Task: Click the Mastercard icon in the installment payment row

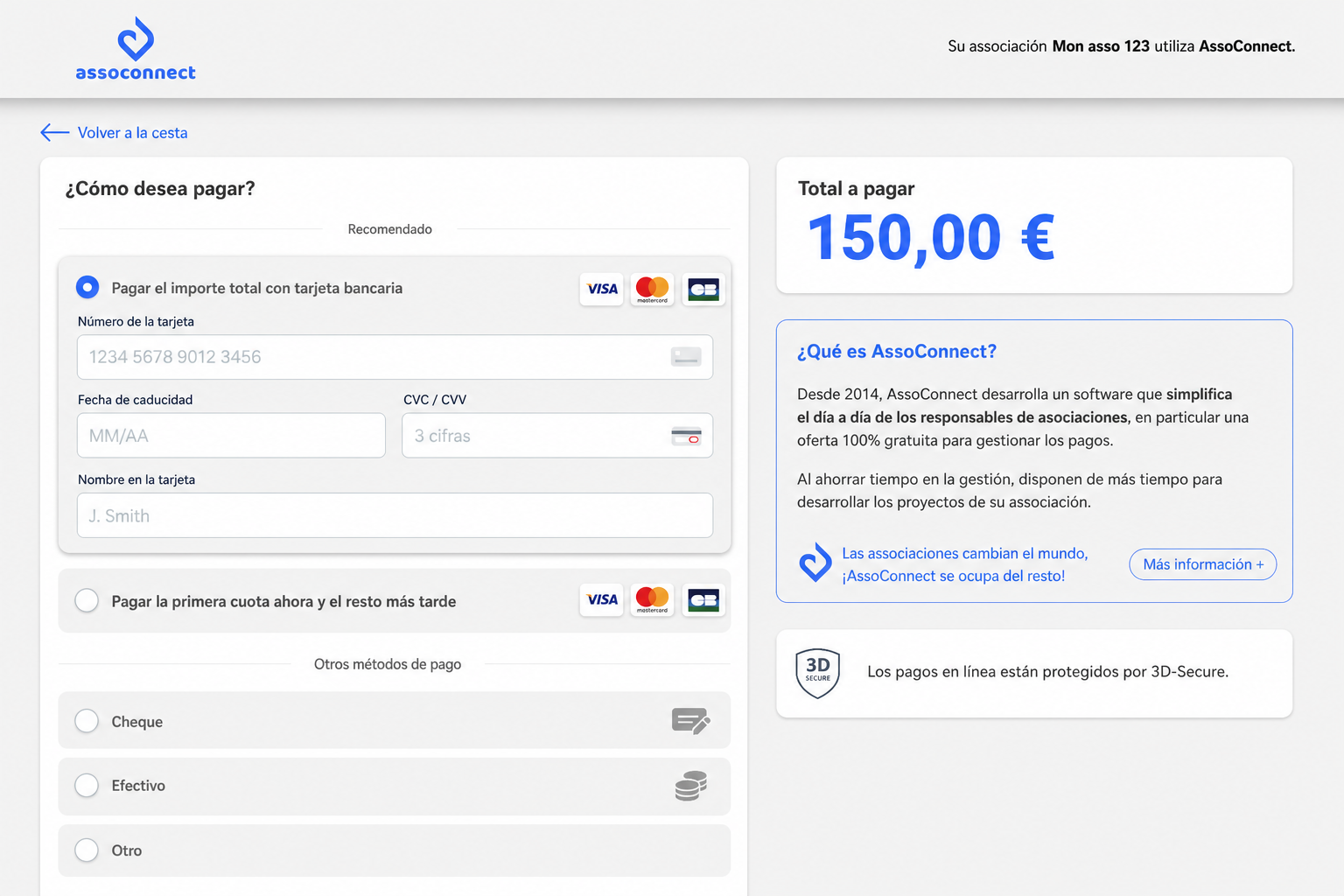Action: coord(652,600)
